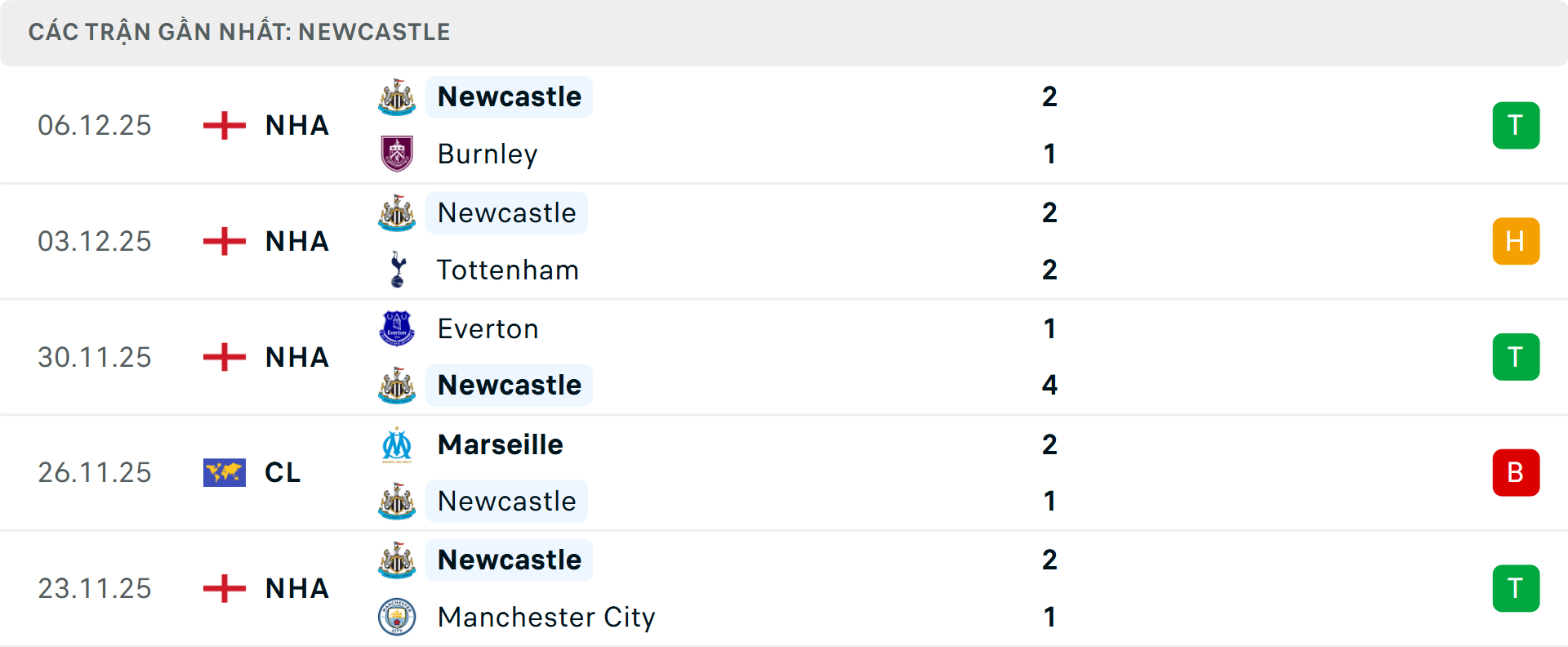This screenshot has width=1568, height=647.
Task: Click the Tottenham team name link
Action: point(508,270)
